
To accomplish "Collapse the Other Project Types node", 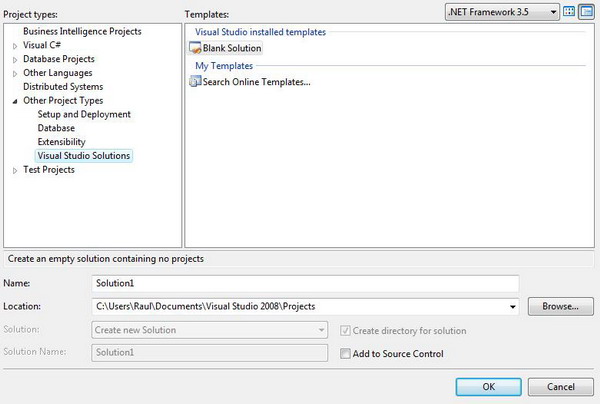I will coord(15,101).
